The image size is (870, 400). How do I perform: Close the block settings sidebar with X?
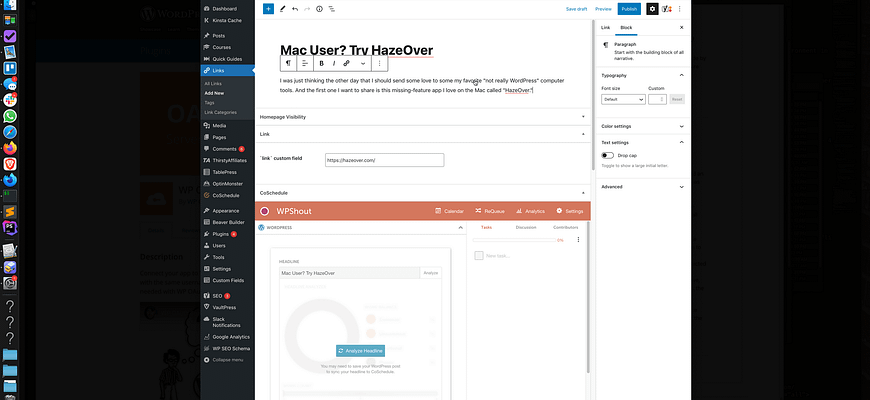(682, 27)
